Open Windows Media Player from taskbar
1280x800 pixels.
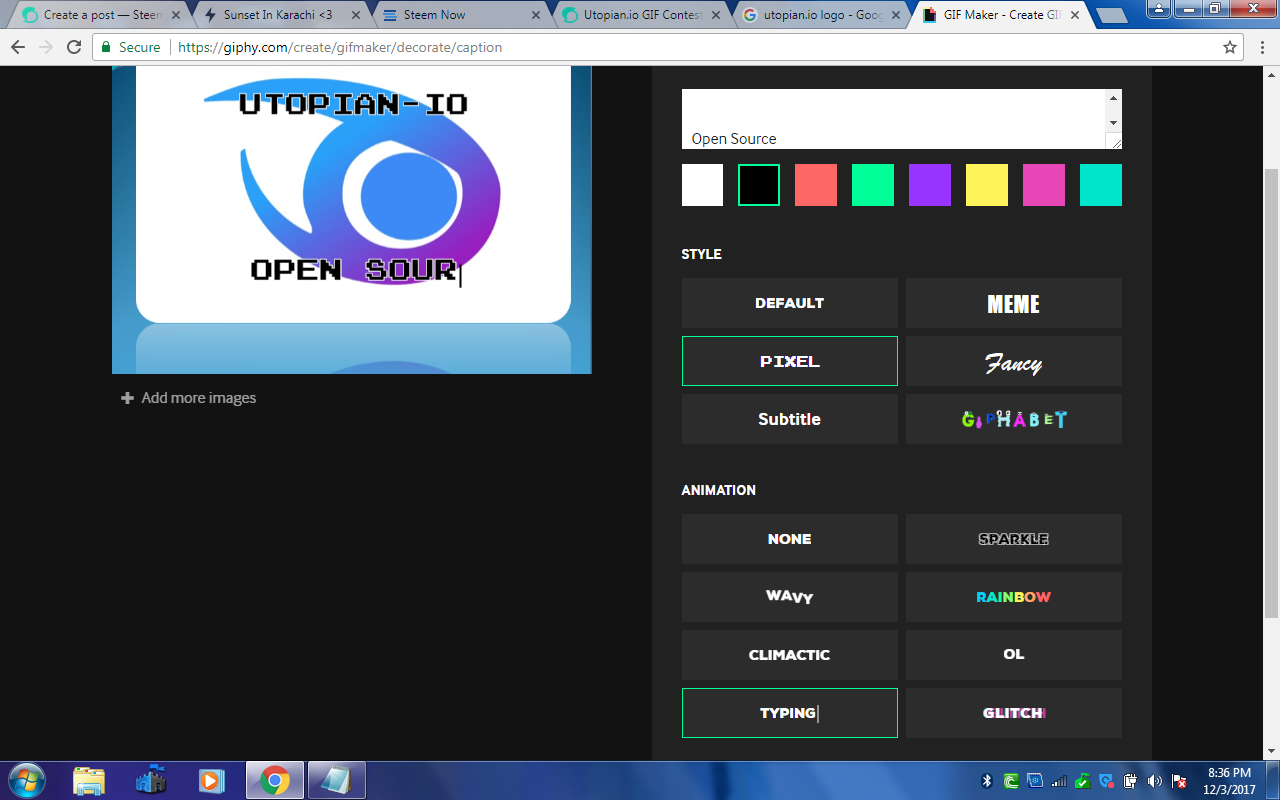click(x=211, y=780)
